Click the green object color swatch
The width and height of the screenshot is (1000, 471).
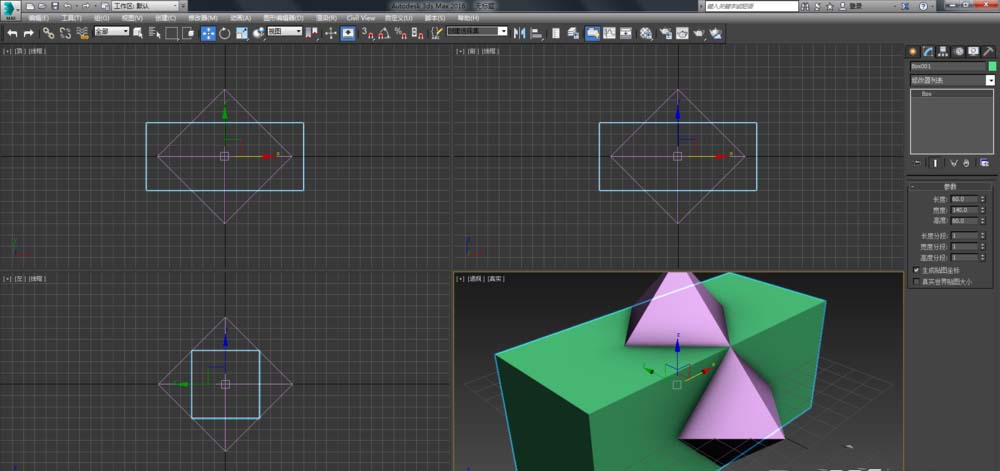click(x=992, y=66)
